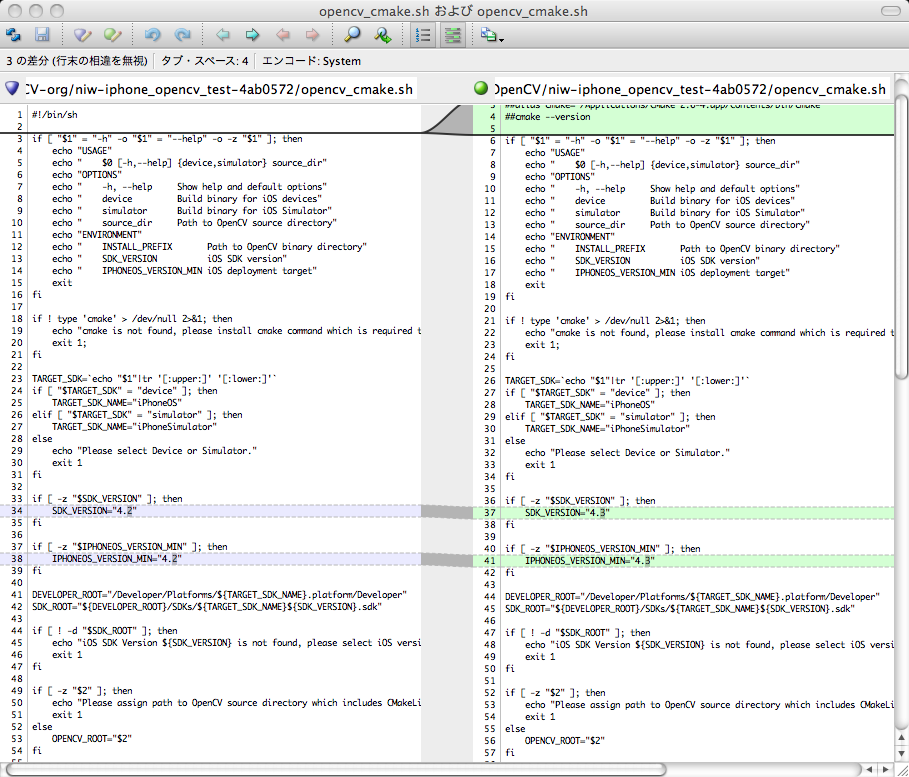
Task: Click right line 37 SDK_VERSION="4.3"
Action: point(567,513)
